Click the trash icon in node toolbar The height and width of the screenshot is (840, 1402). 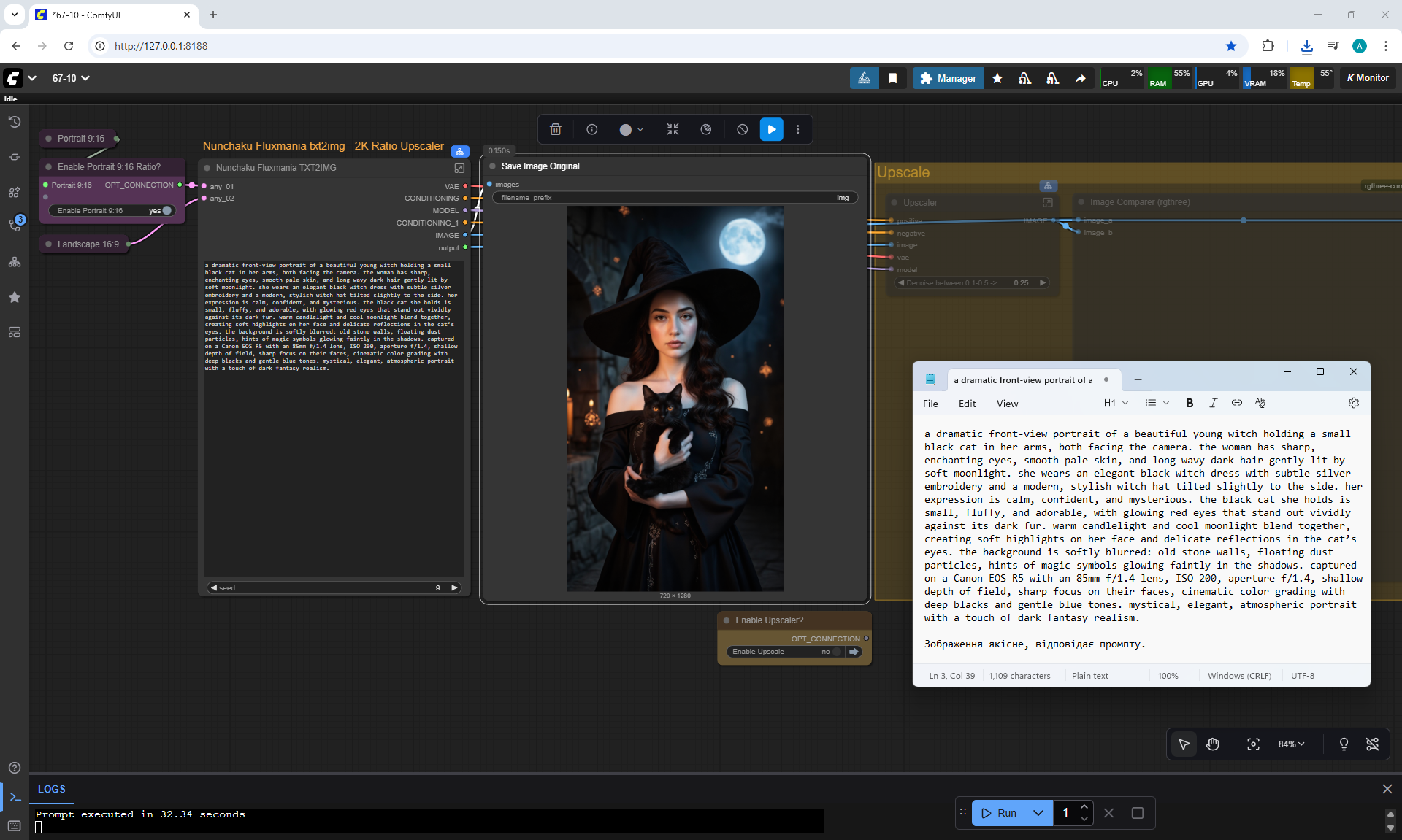tap(555, 129)
